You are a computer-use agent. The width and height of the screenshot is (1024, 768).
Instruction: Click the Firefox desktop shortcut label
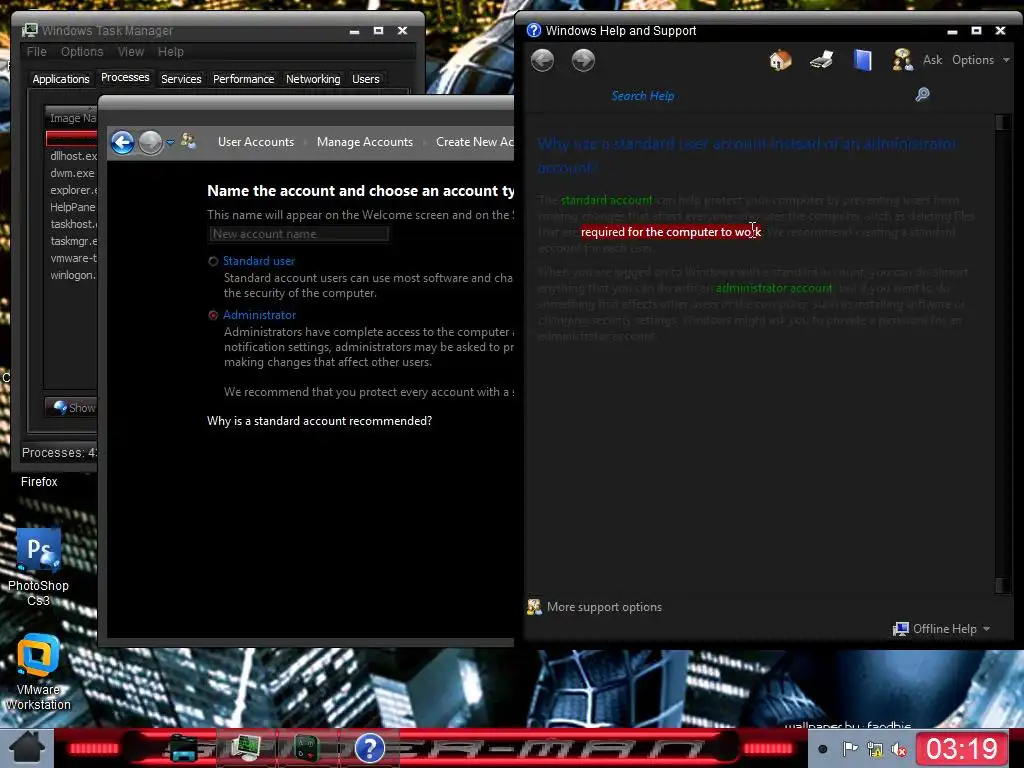pos(39,482)
